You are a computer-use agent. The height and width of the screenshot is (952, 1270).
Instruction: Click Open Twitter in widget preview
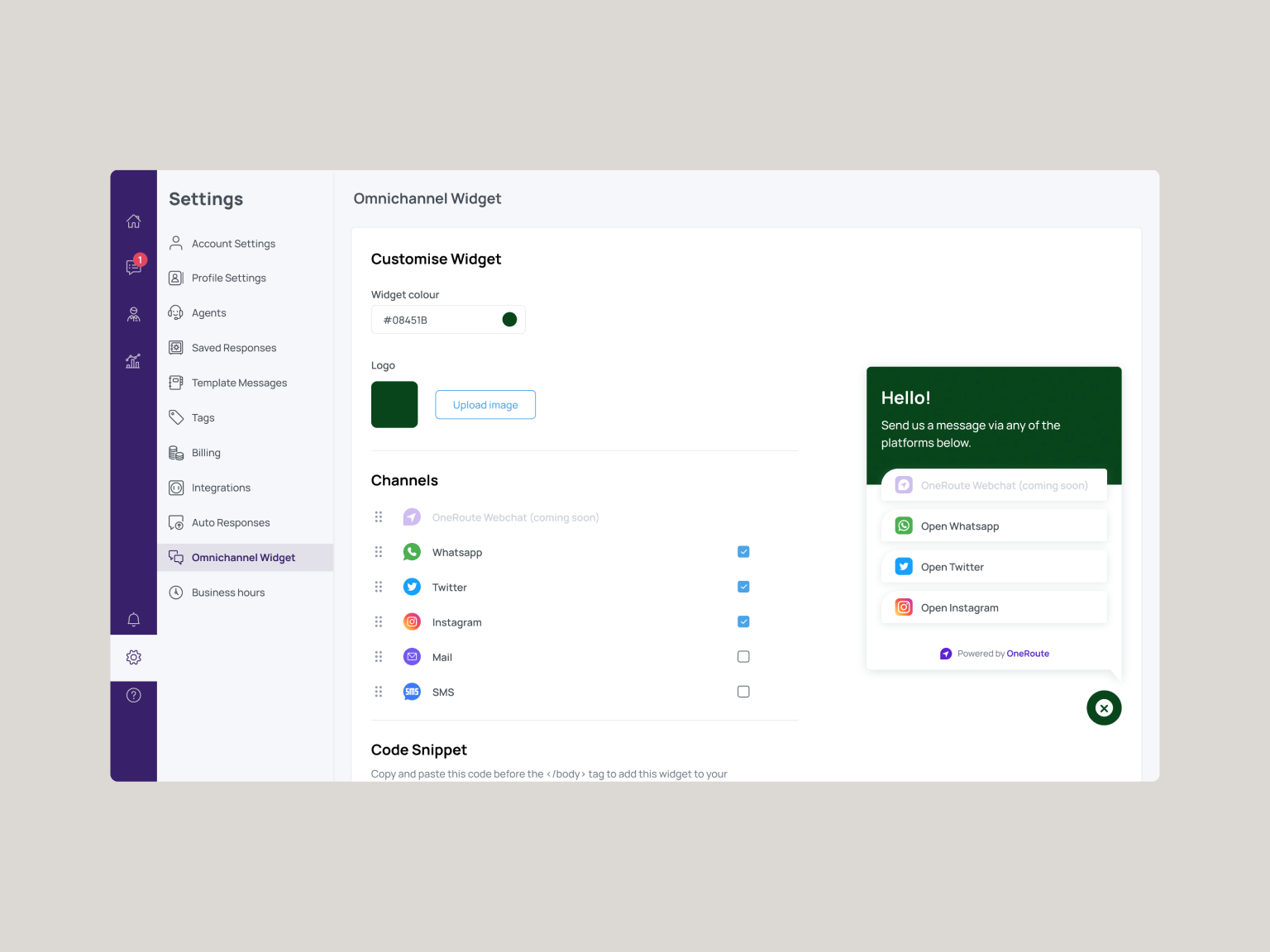coord(994,567)
